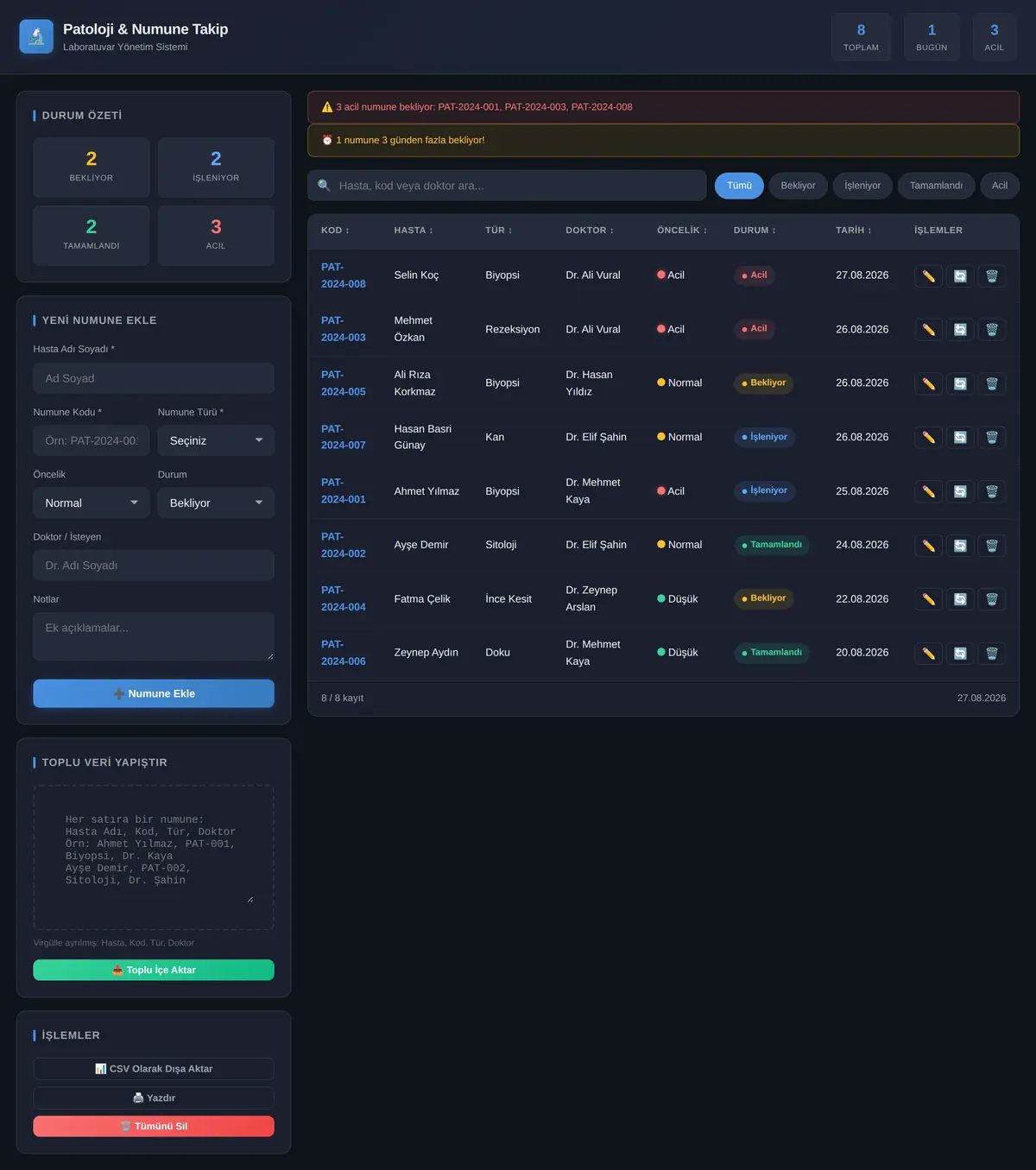Screen dimensions: 1036x1170
Task: Sort table by ÖNCELİK column
Action: tap(682, 231)
